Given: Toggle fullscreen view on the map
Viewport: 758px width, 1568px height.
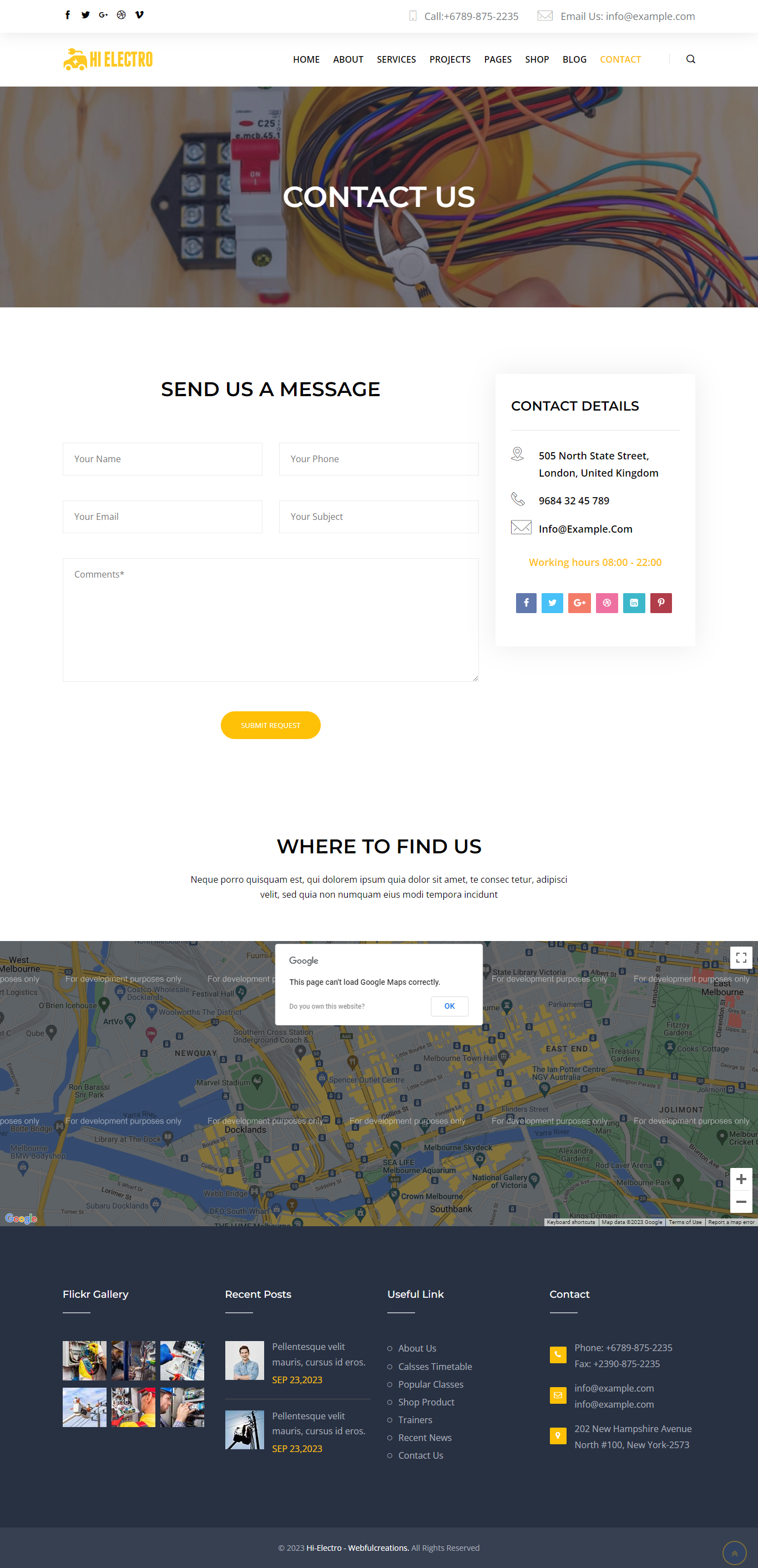Looking at the screenshot, I should [741, 958].
